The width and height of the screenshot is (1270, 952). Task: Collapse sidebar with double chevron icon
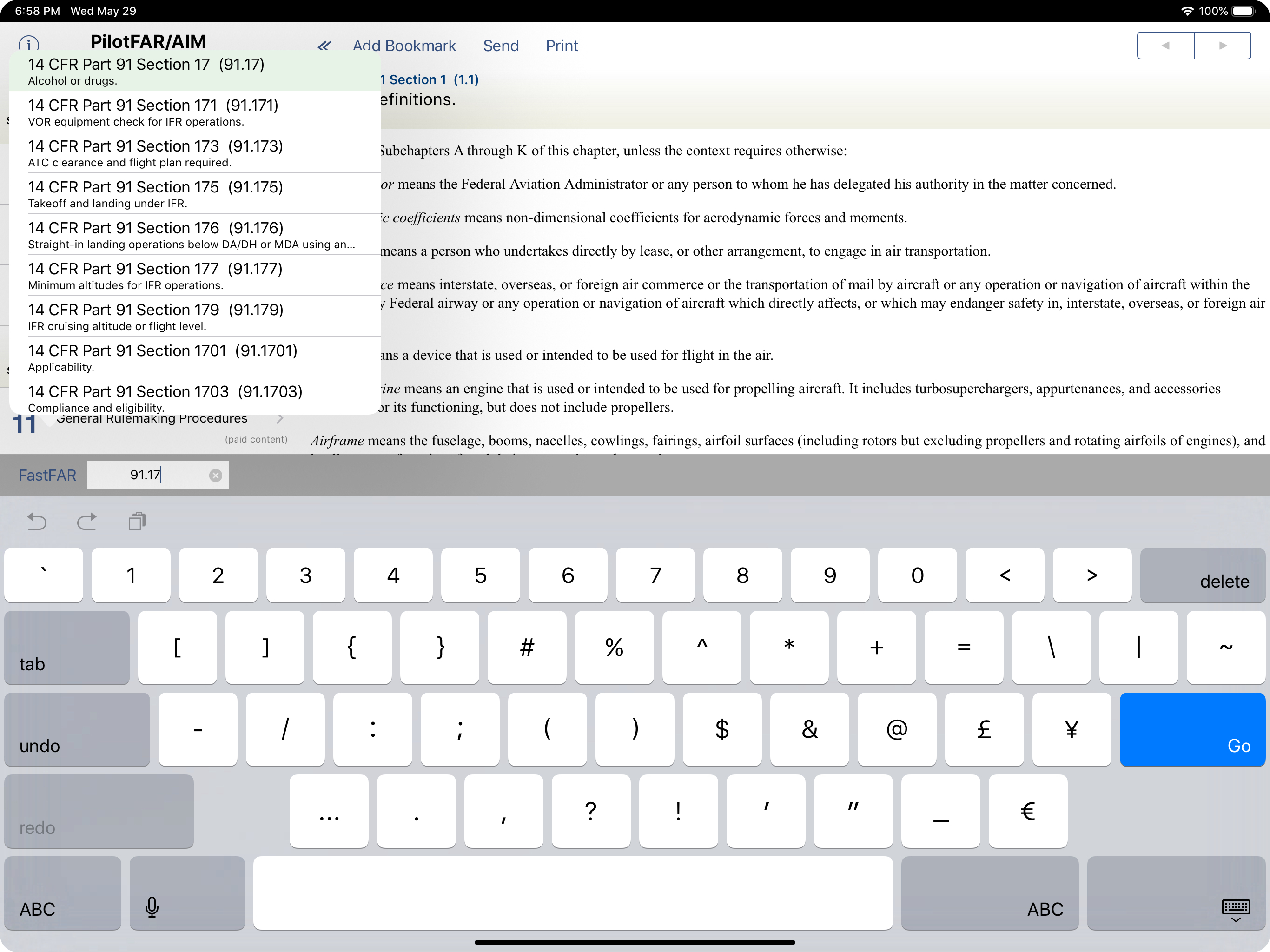tap(324, 46)
